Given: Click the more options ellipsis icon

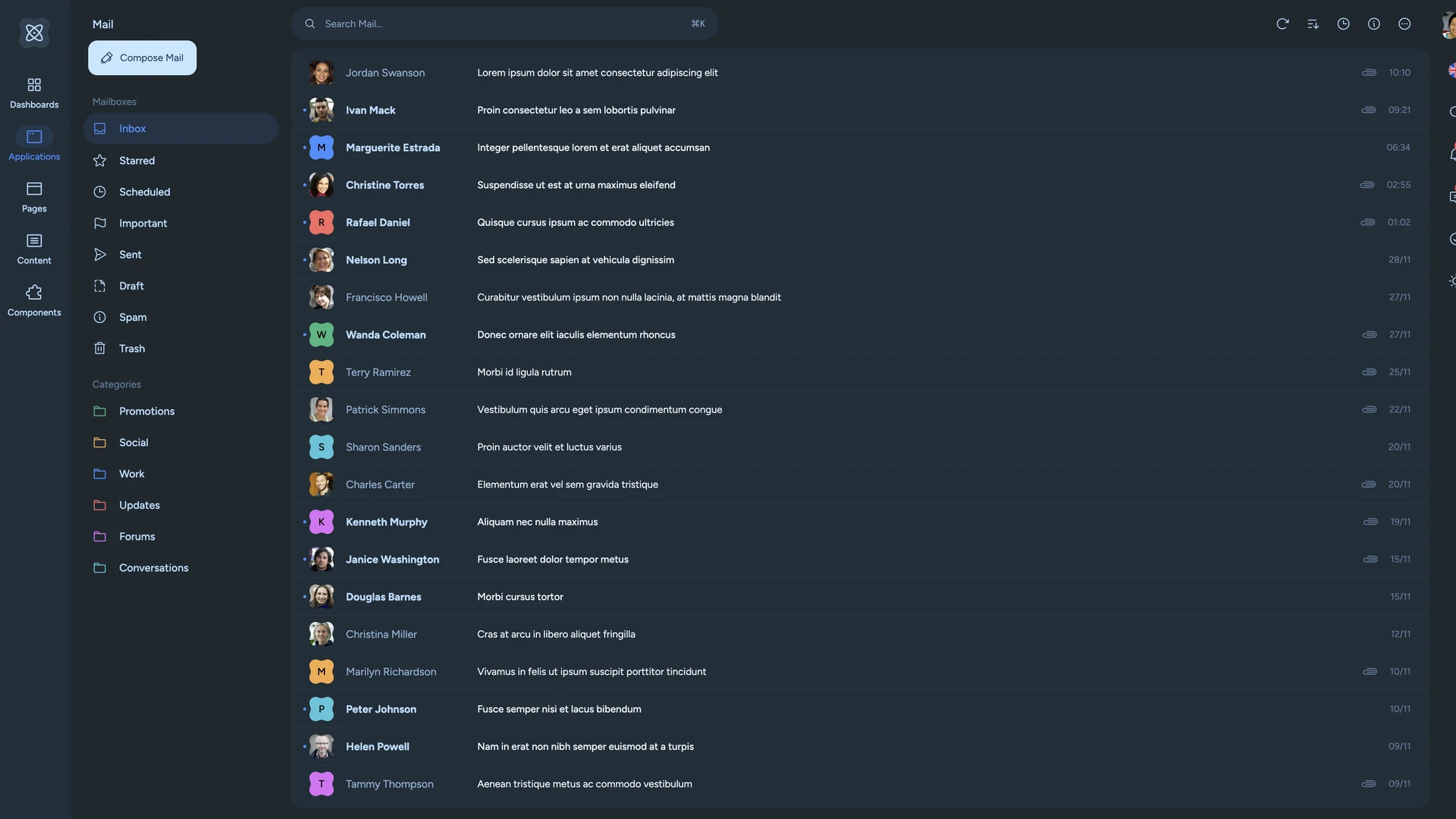Looking at the screenshot, I should point(1404,24).
